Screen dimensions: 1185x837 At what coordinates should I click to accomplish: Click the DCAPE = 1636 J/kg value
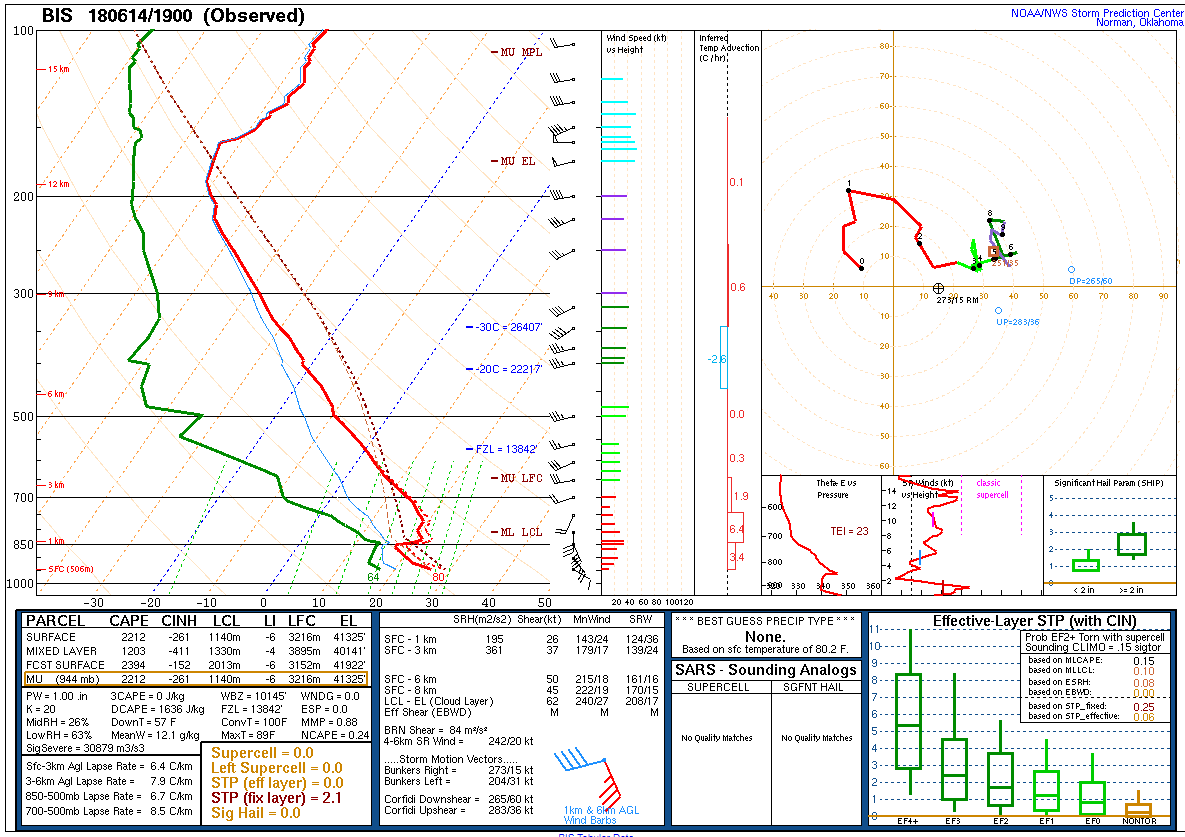click(x=157, y=709)
